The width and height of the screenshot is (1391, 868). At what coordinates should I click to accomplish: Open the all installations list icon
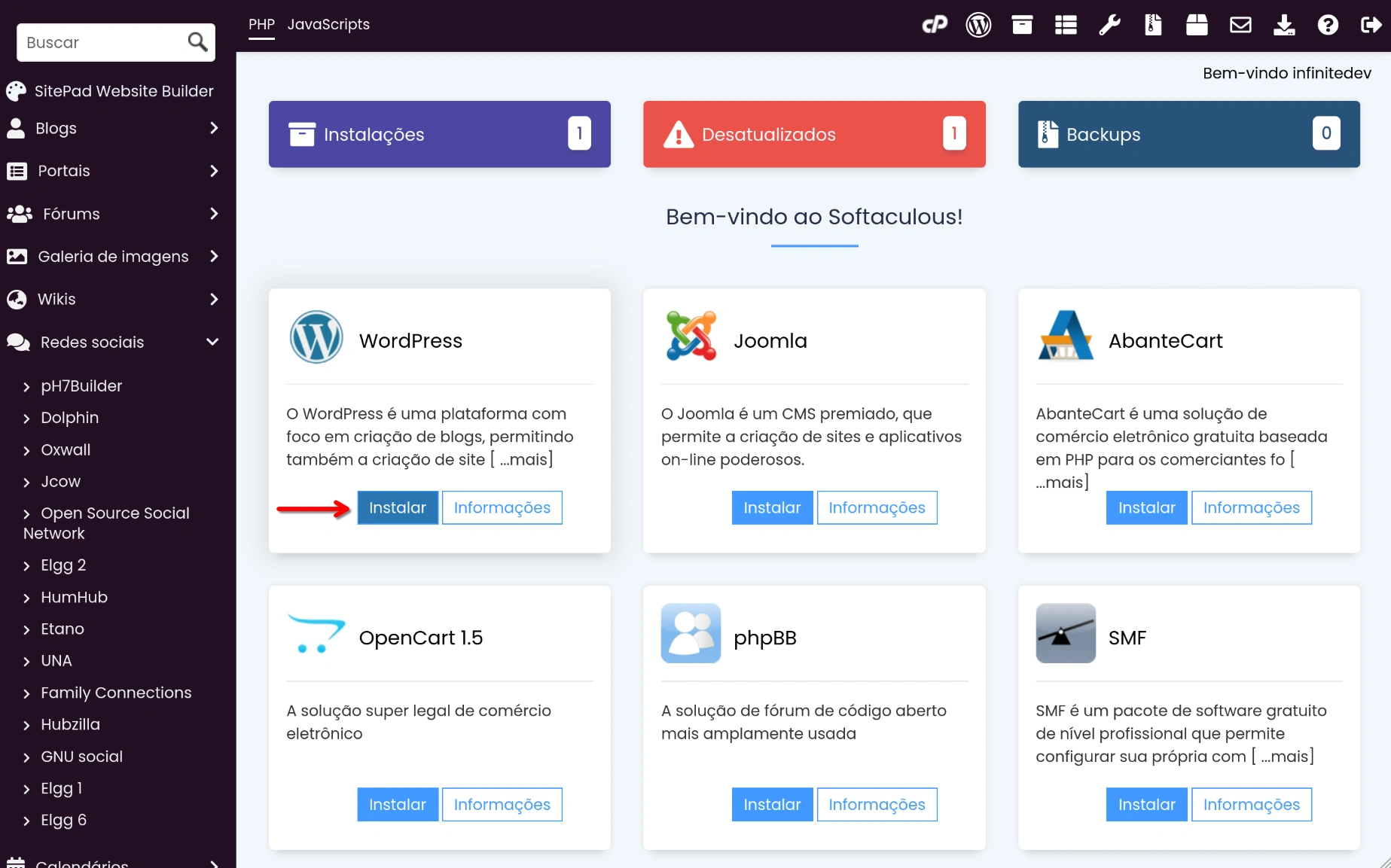[x=1065, y=24]
